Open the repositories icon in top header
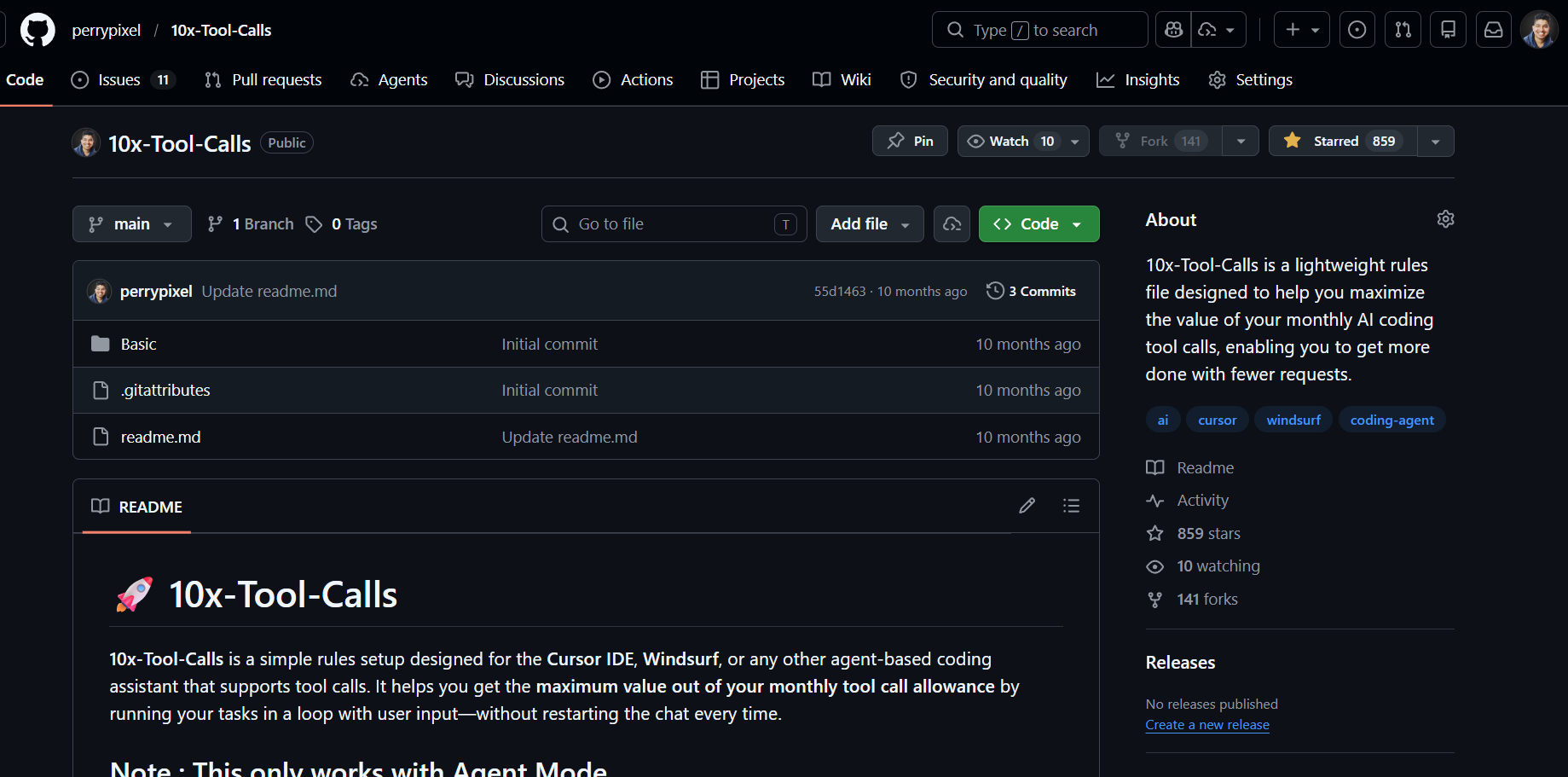This screenshot has height=777, width=1568. point(1448,30)
